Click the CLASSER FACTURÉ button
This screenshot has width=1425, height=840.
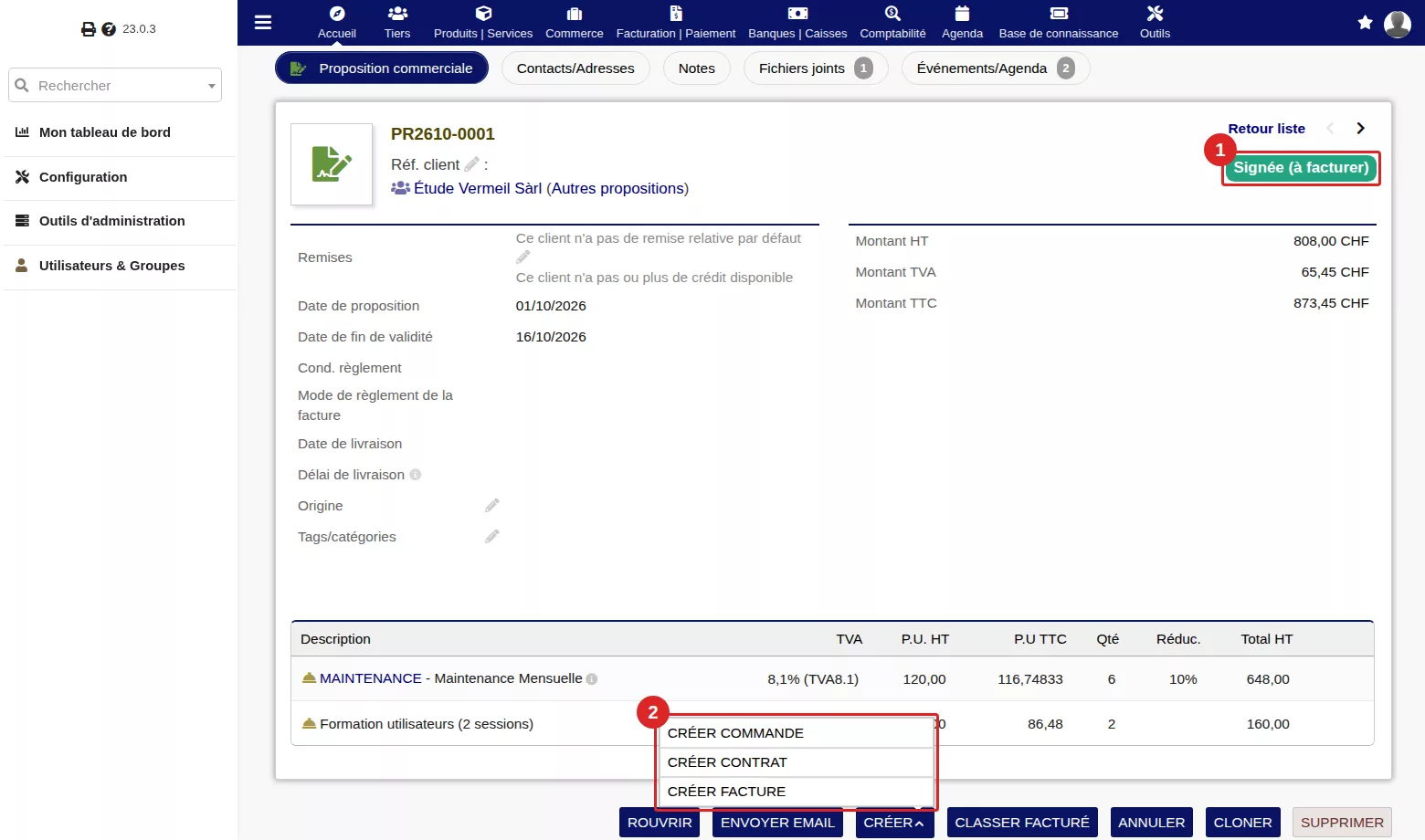click(x=1022, y=823)
